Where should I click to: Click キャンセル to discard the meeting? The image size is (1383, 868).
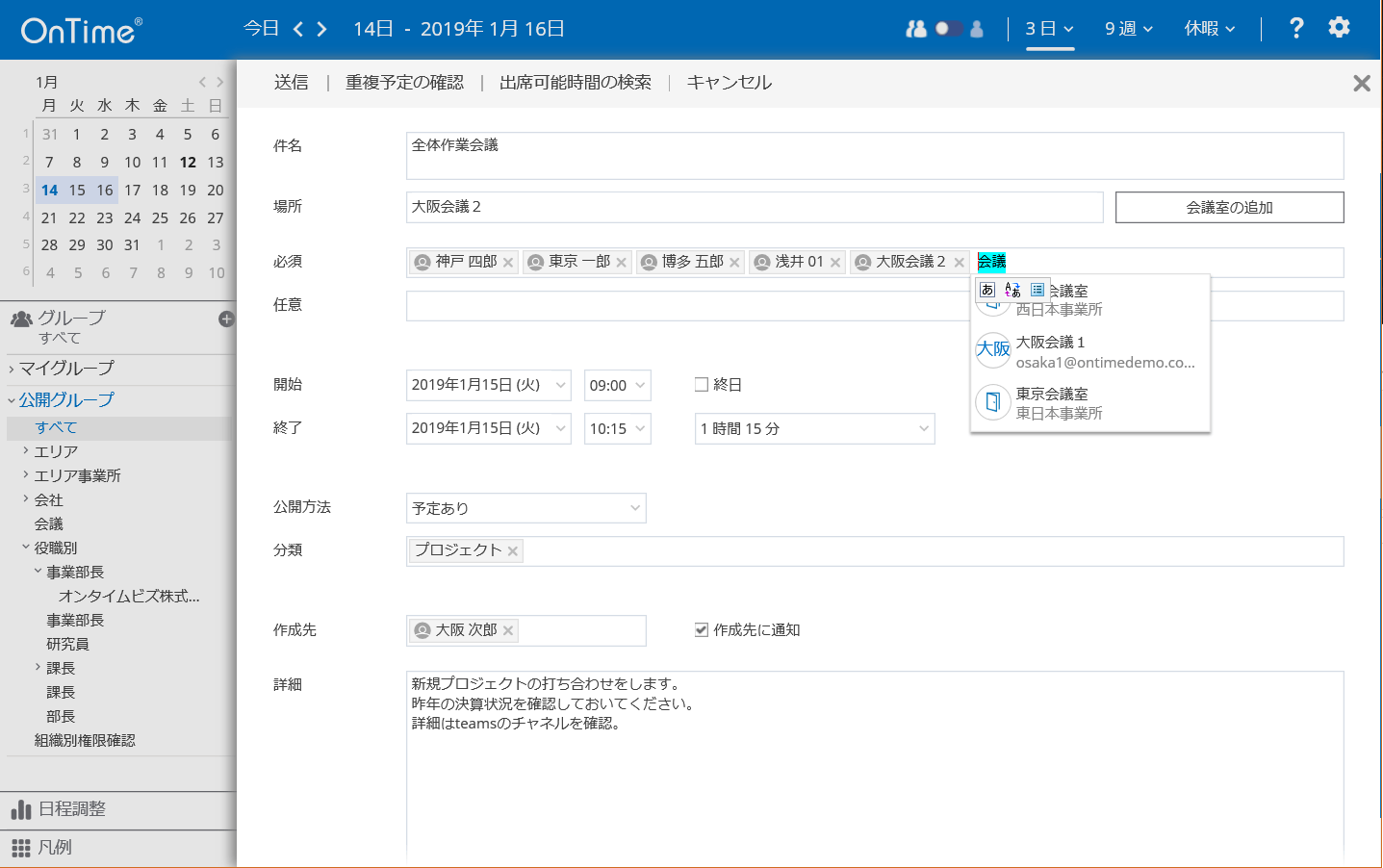point(728,82)
